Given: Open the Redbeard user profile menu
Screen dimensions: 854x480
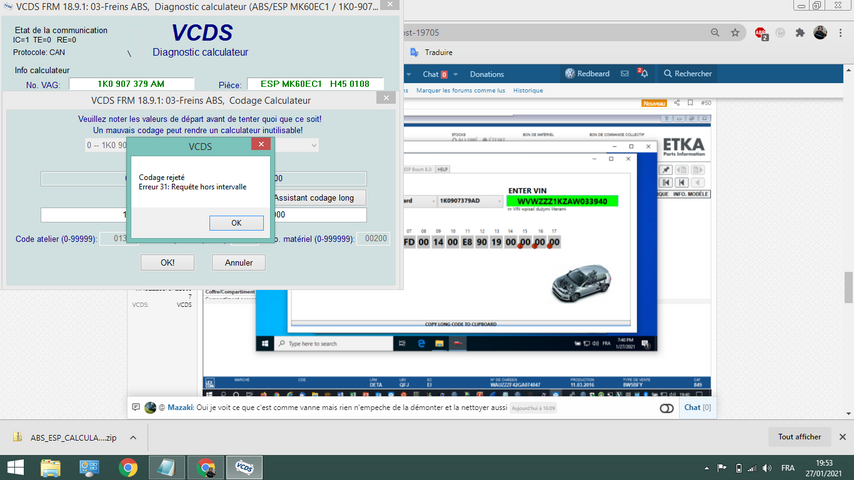Looking at the screenshot, I should [x=587, y=74].
